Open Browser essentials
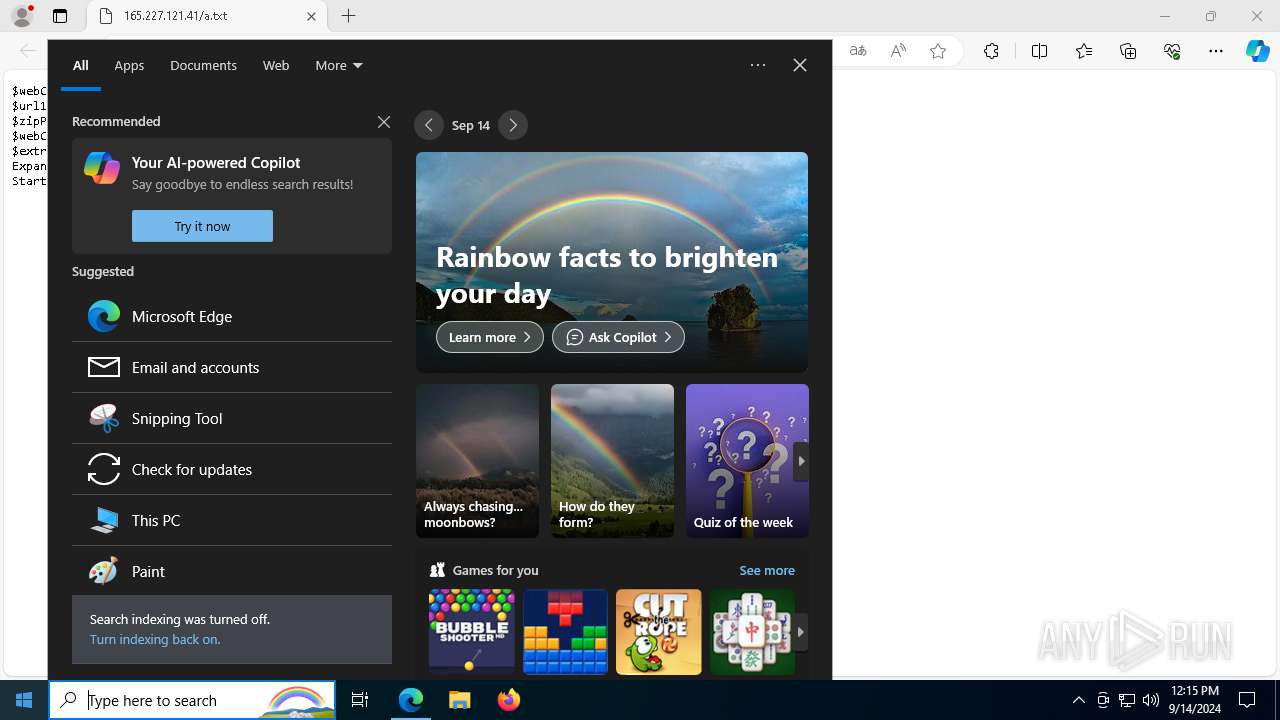The height and width of the screenshot is (720, 1280). (1172, 51)
